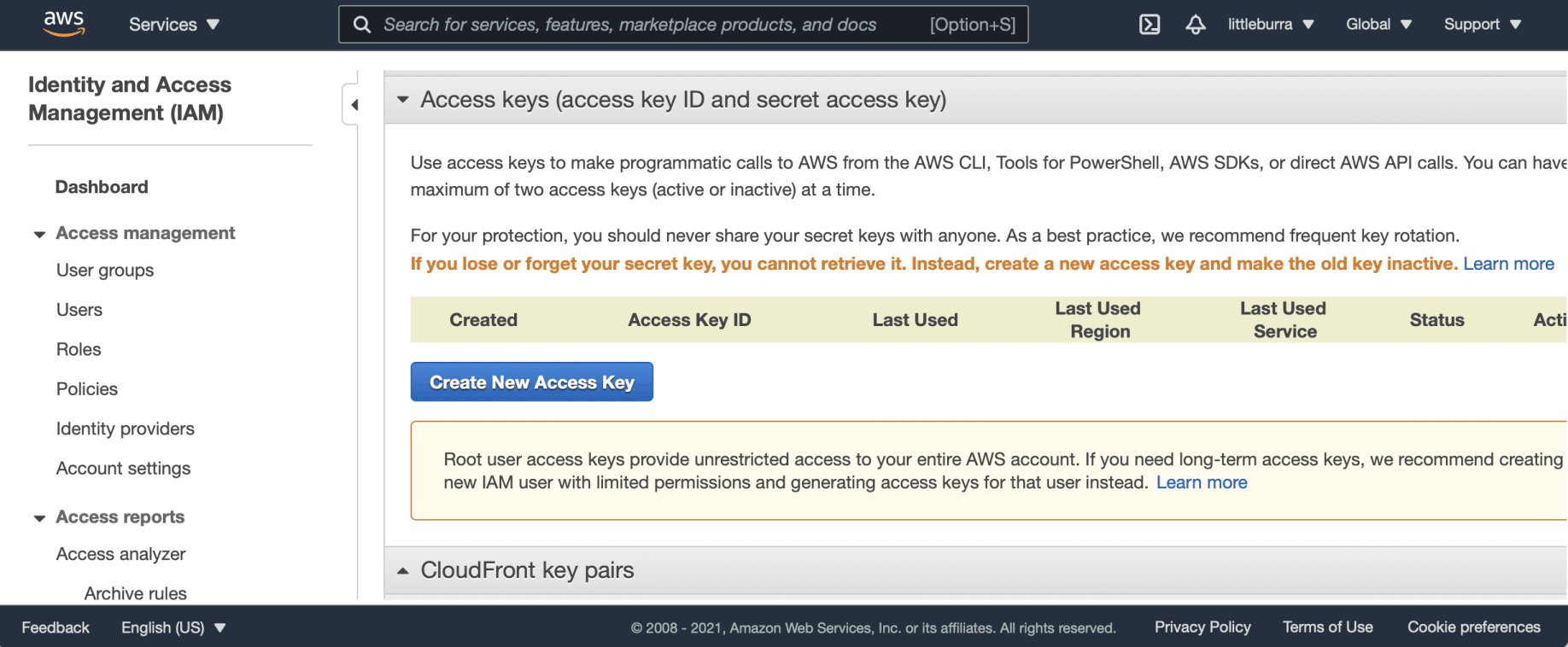The height and width of the screenshot is (647, 1568).
Task: Open the Users page in sidebar
Action: [x=79, y=310]
